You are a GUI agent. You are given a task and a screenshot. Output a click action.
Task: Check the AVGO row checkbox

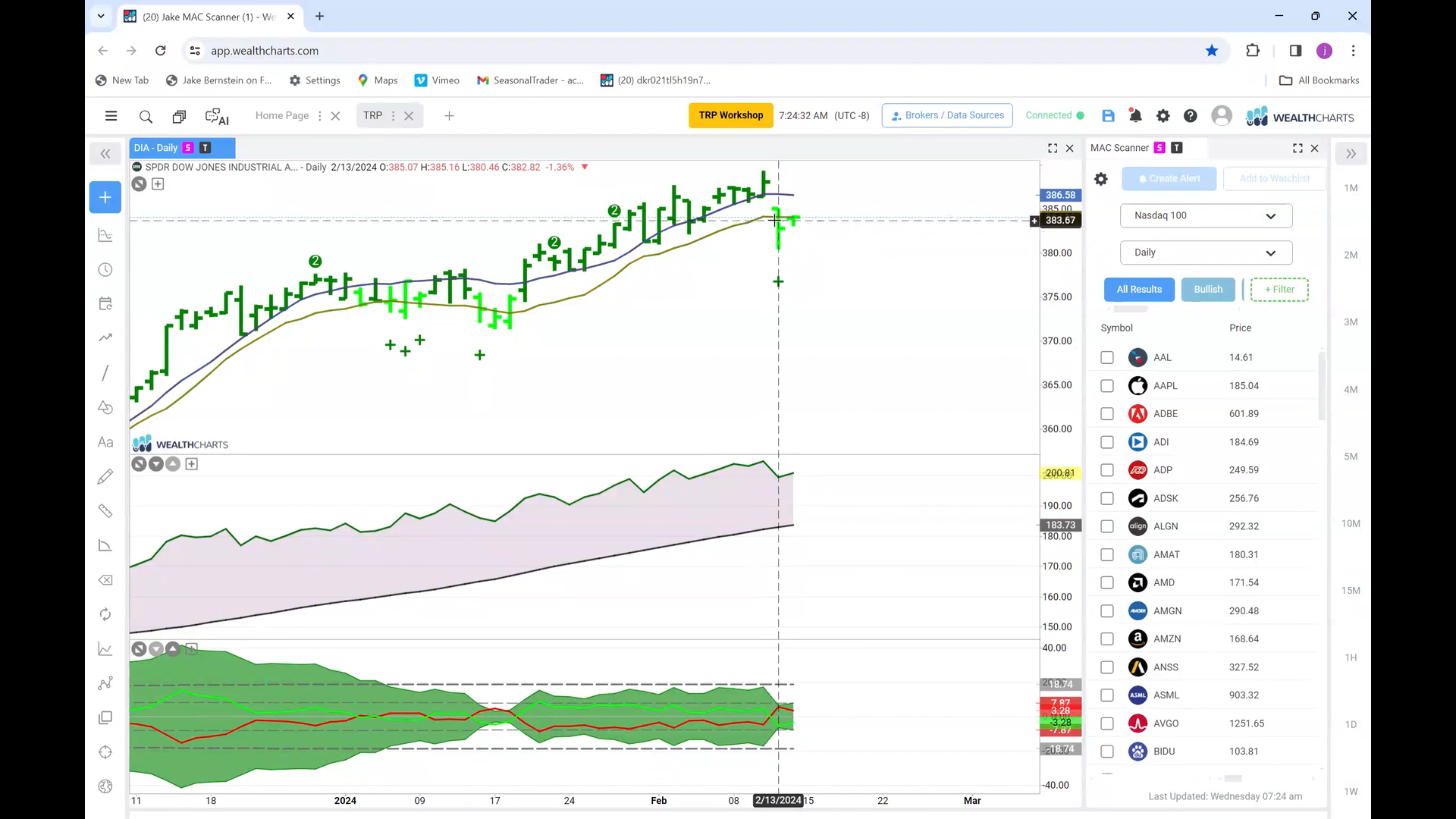click(x=1107, y=723)
